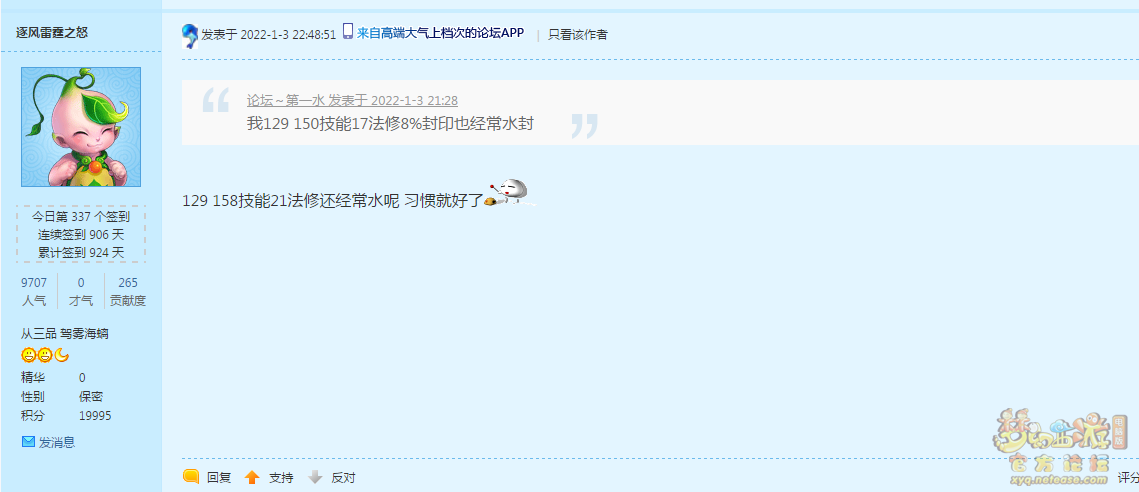The height and width of the screenshot is (492, 1139).
Task: Click 支持 to support the post
Action: click(x=281, y=477)
